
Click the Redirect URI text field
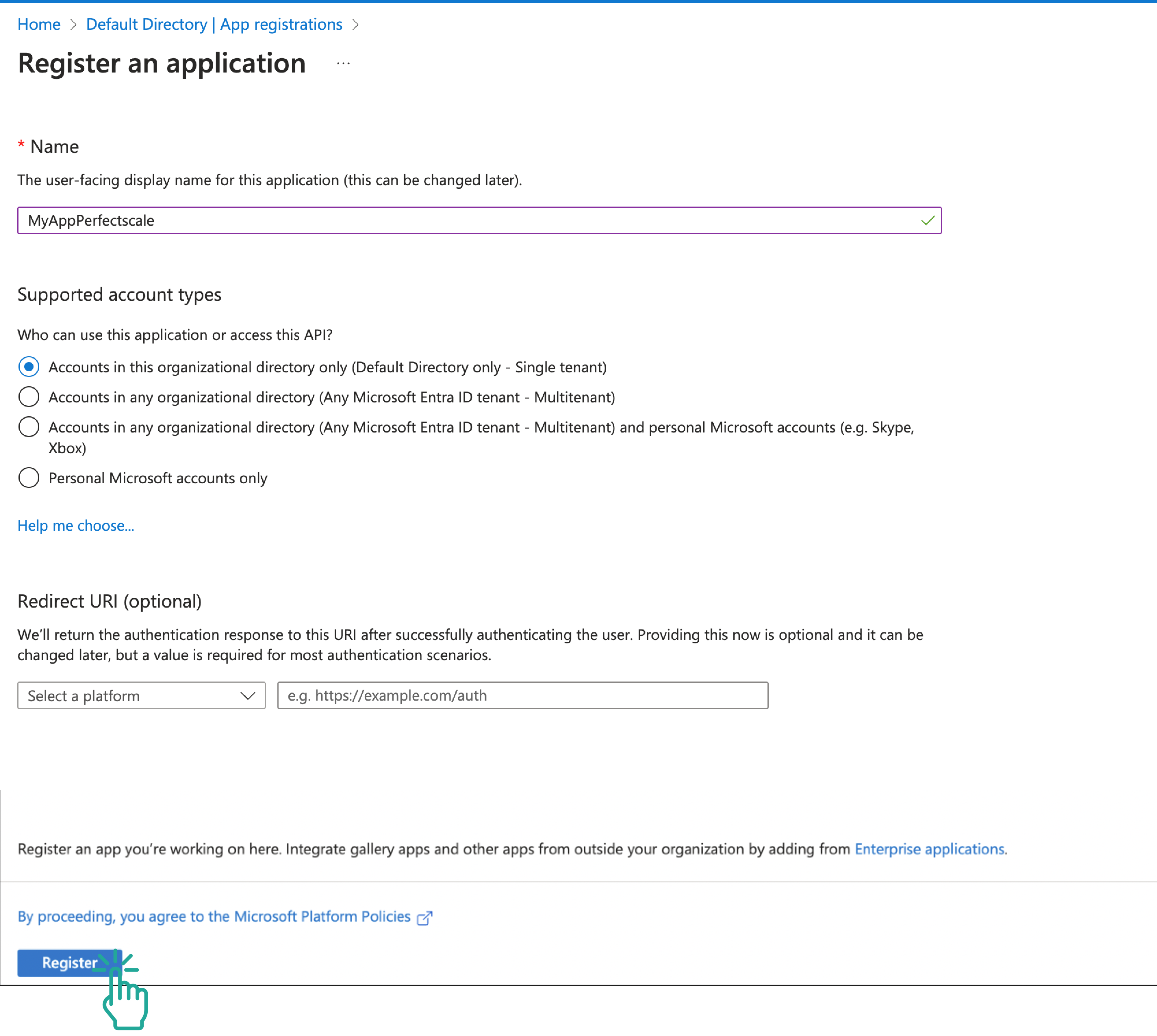(x=522, y=696)
